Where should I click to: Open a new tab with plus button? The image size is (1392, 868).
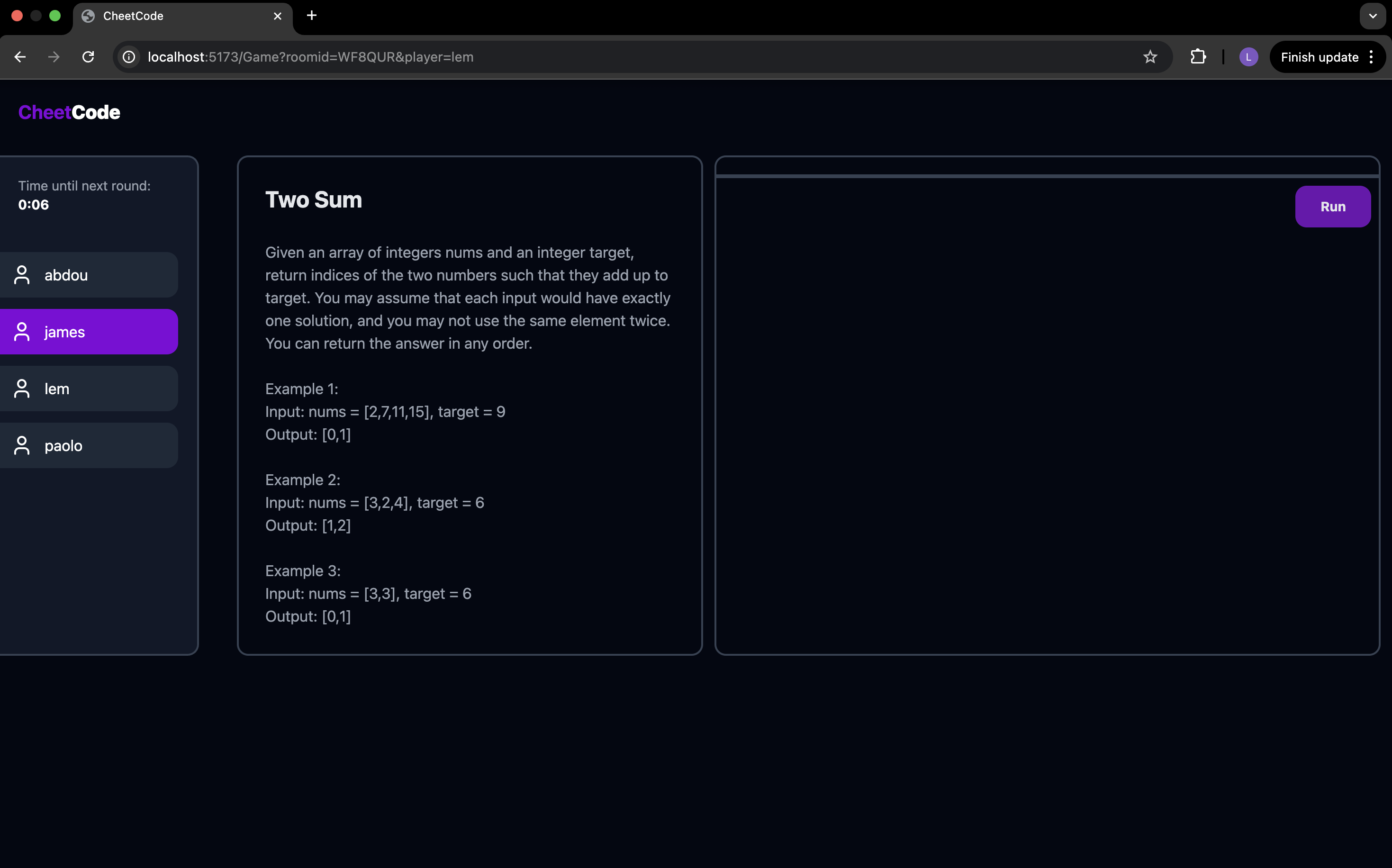312,16
